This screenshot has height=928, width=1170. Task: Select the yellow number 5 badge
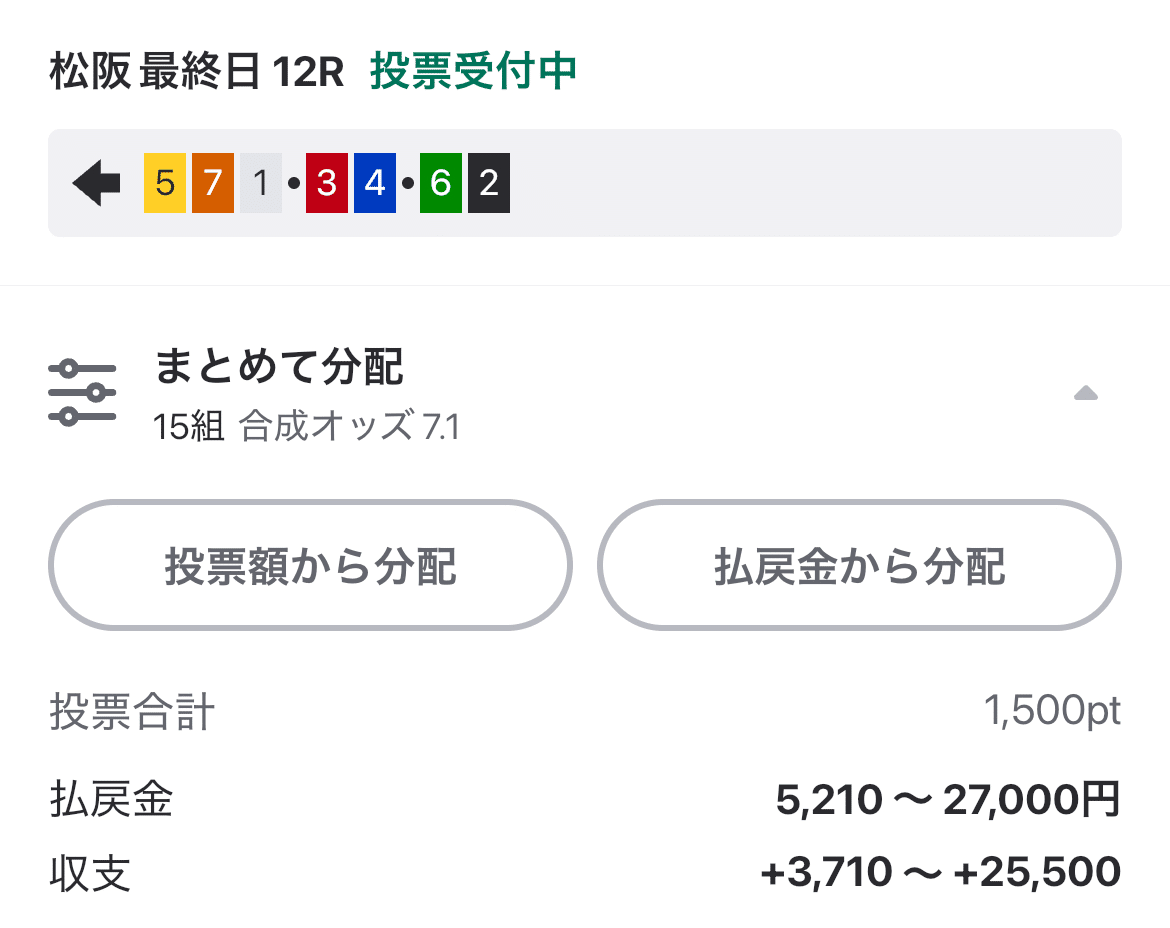(164, 182)
